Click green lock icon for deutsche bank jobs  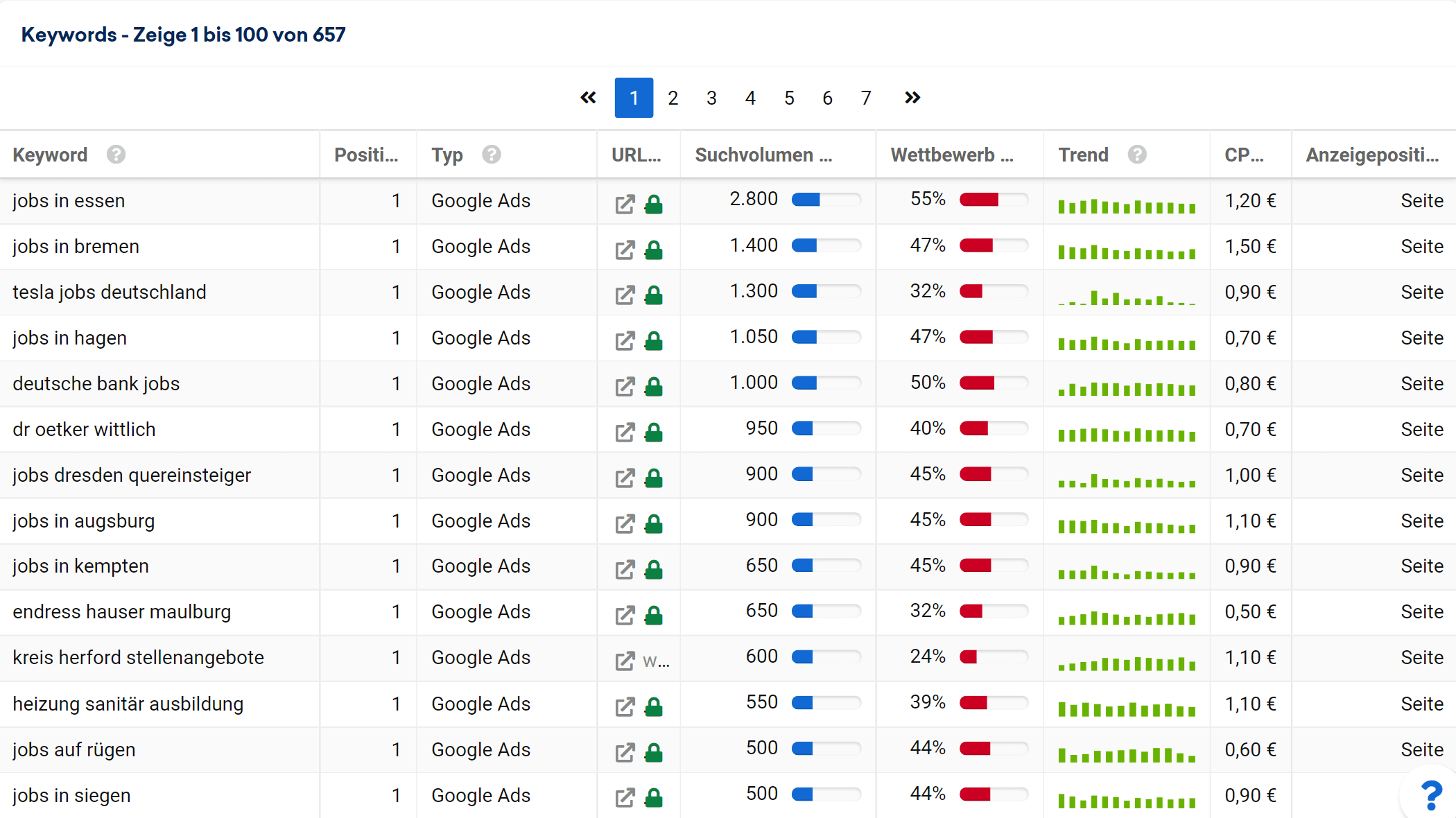[653, 387]
